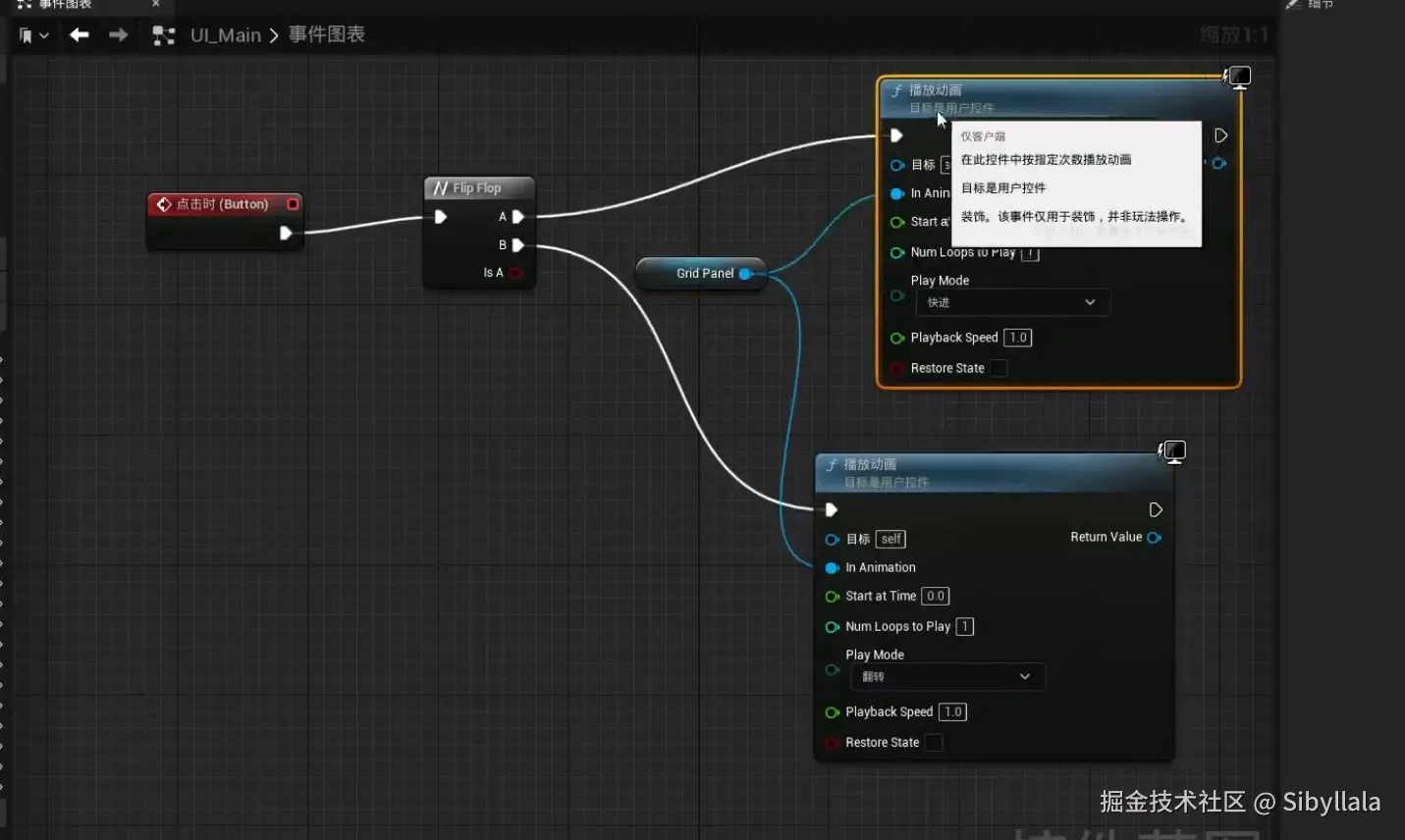Edit the lower Playback Speed value 1.0
This screenshot has width=1405, height=840.
pyautogui.click(x=953, y=711)
